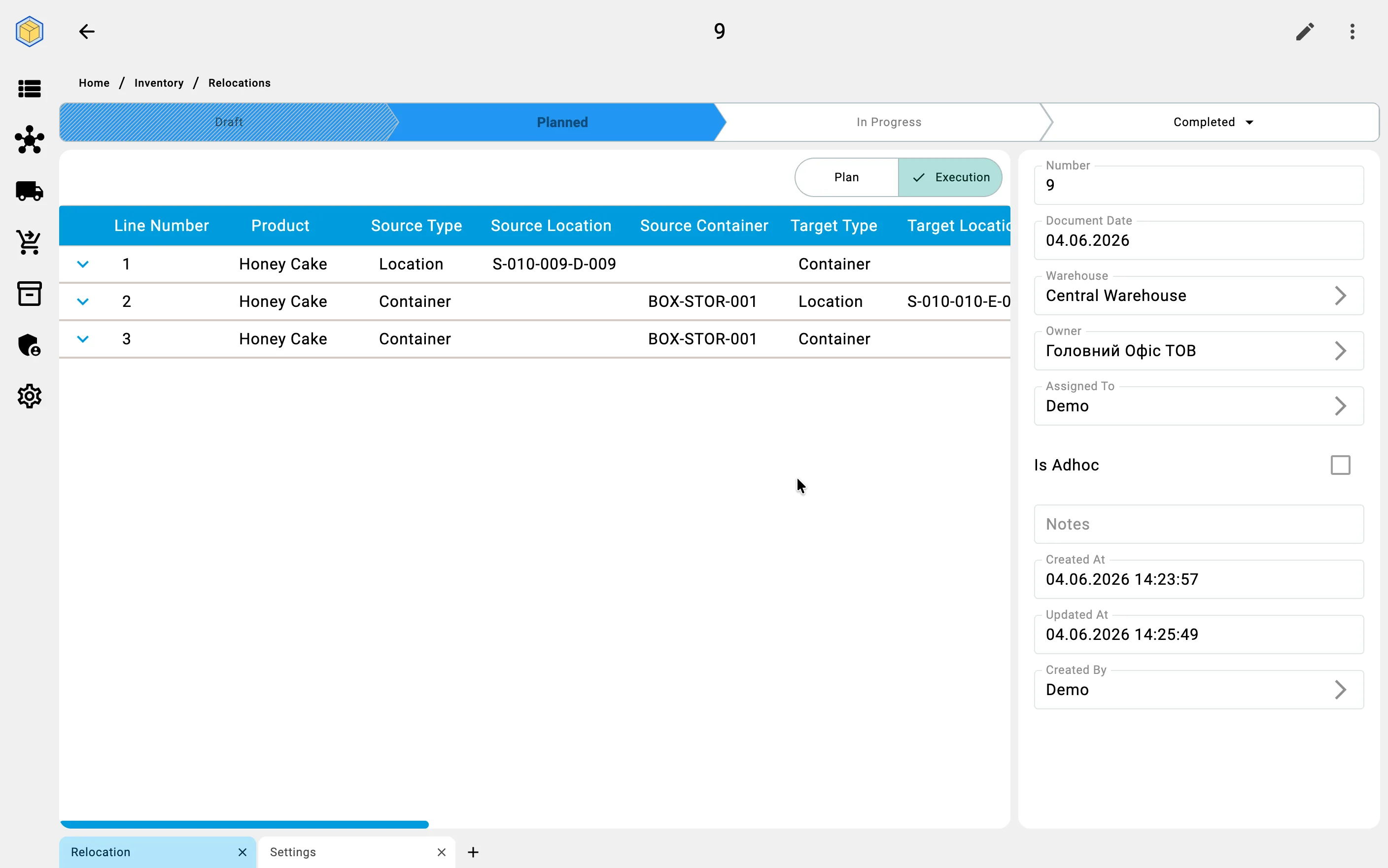The image size is (1388, 868).
Task: Go to Inventory breadcrumb link
Action: 159,83
